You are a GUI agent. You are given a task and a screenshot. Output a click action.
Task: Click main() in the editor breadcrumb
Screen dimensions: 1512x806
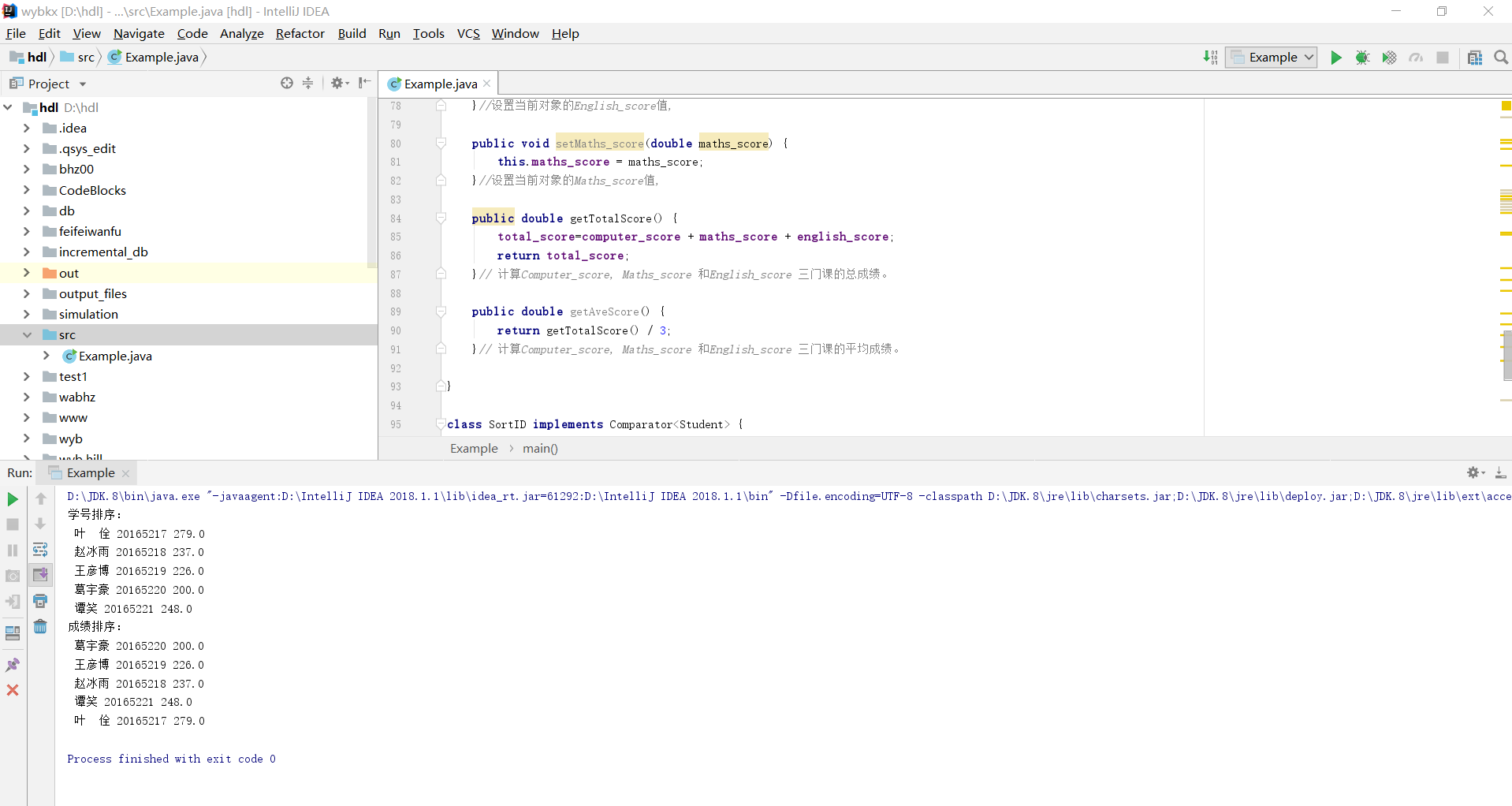[540, 448]
